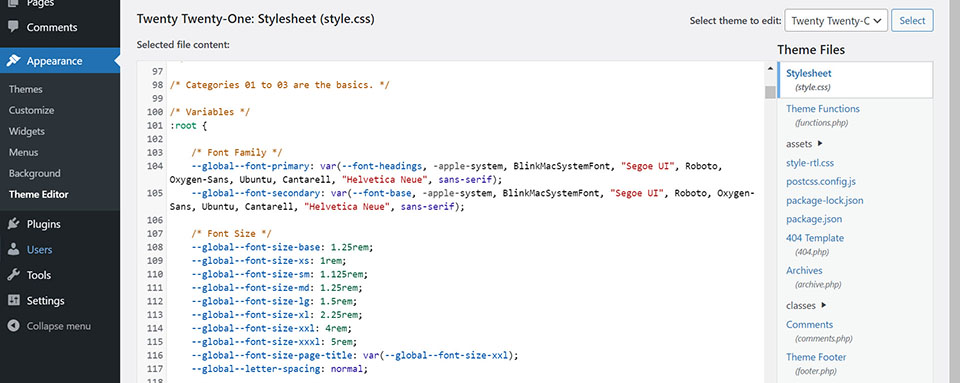The height and width of the screenshot is (383, 960).
Task: Click the Settings sliders icon
Action: click(13, 300)
